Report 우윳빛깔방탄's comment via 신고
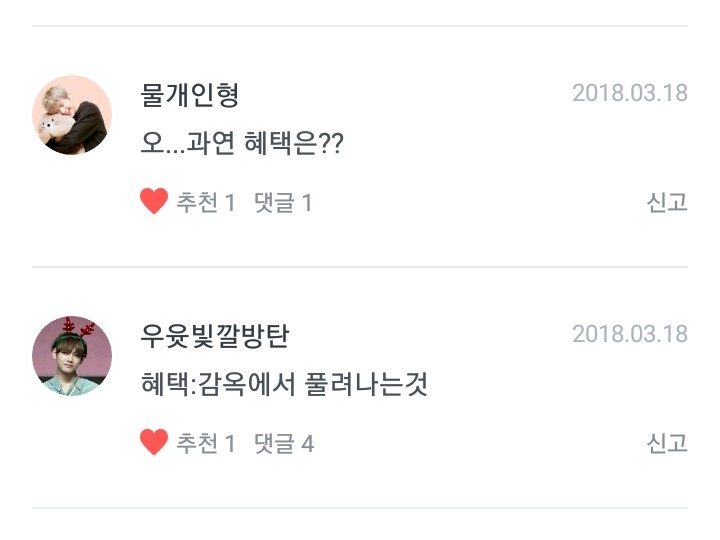720x540 pixels. tap(667, 443)
